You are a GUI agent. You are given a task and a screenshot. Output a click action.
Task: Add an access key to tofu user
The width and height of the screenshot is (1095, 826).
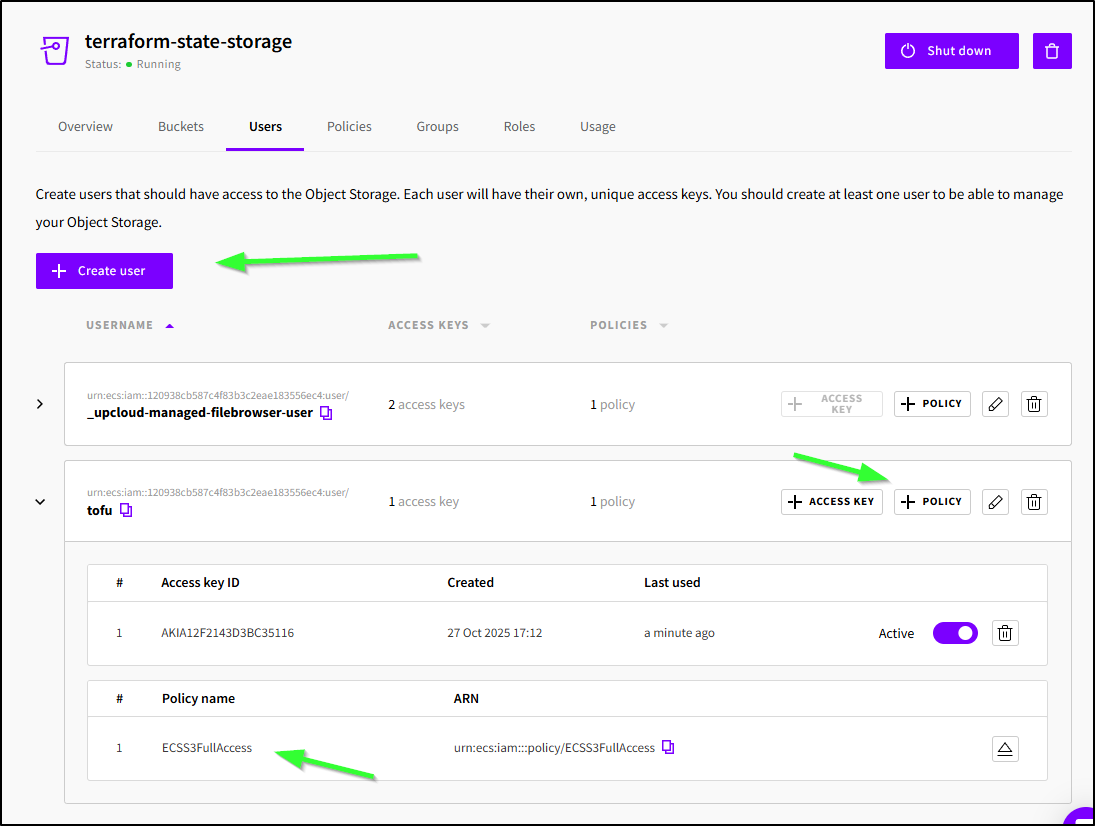pos(831,502)
